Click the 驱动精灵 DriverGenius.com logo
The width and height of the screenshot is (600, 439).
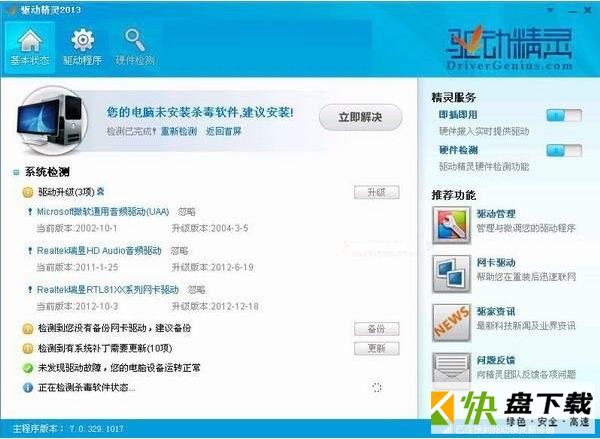coord(509,48)
